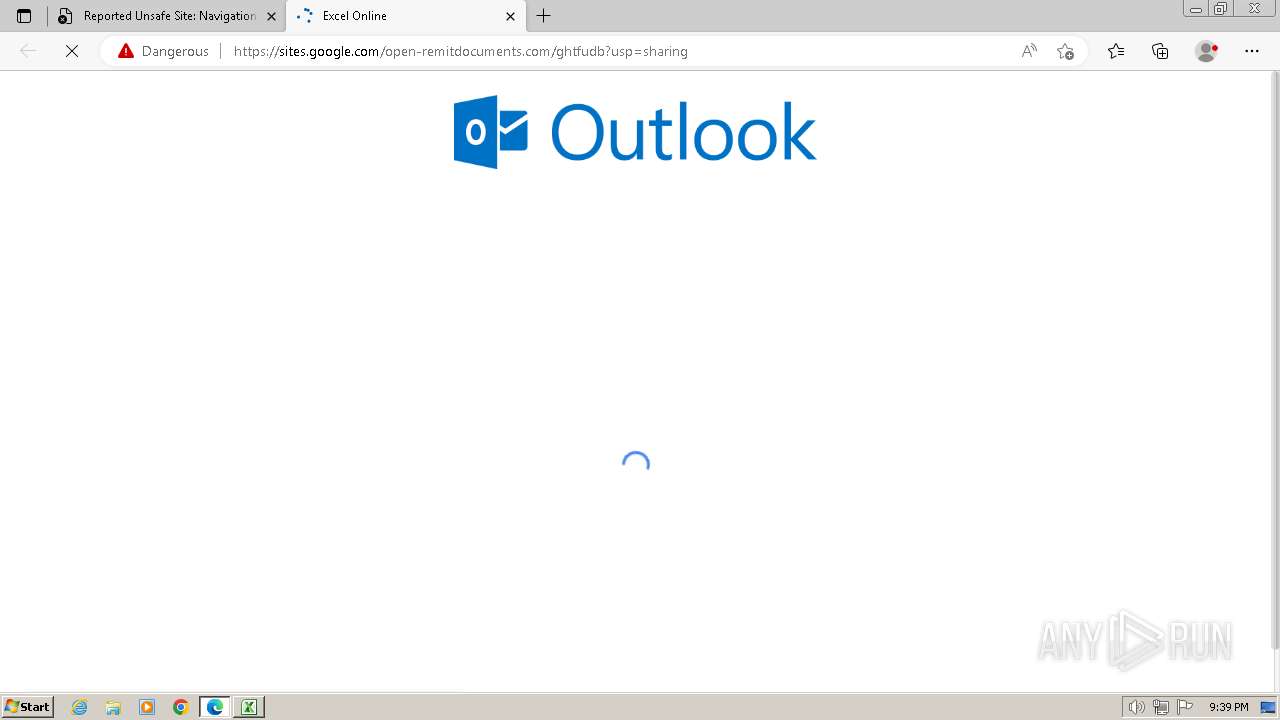Viewport: 1280px width, 720px height.
Task: Switch to Reported Unsafe Site tab
Action: 167,16
